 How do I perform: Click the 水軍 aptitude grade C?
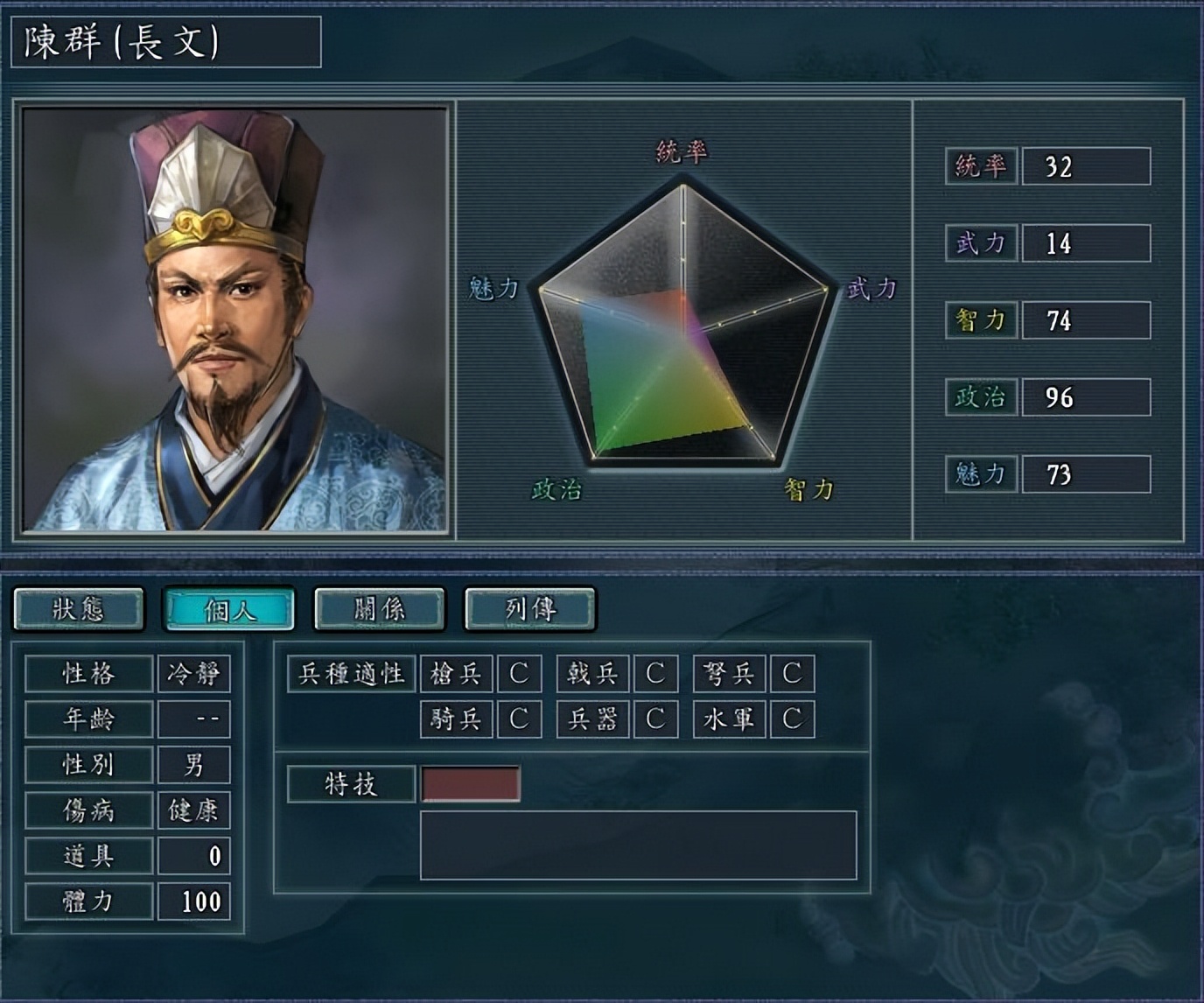point(792,719)
